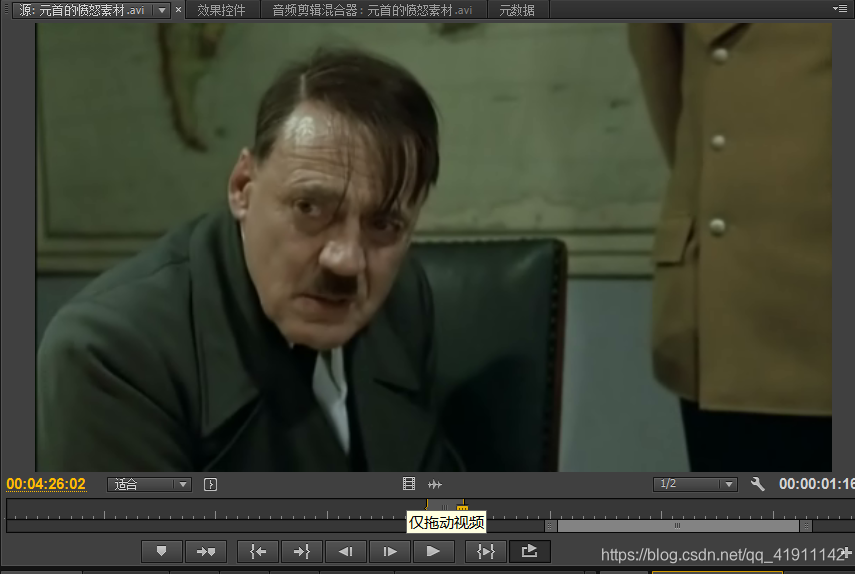Click the In point marker on the ruler

(427, 505)
